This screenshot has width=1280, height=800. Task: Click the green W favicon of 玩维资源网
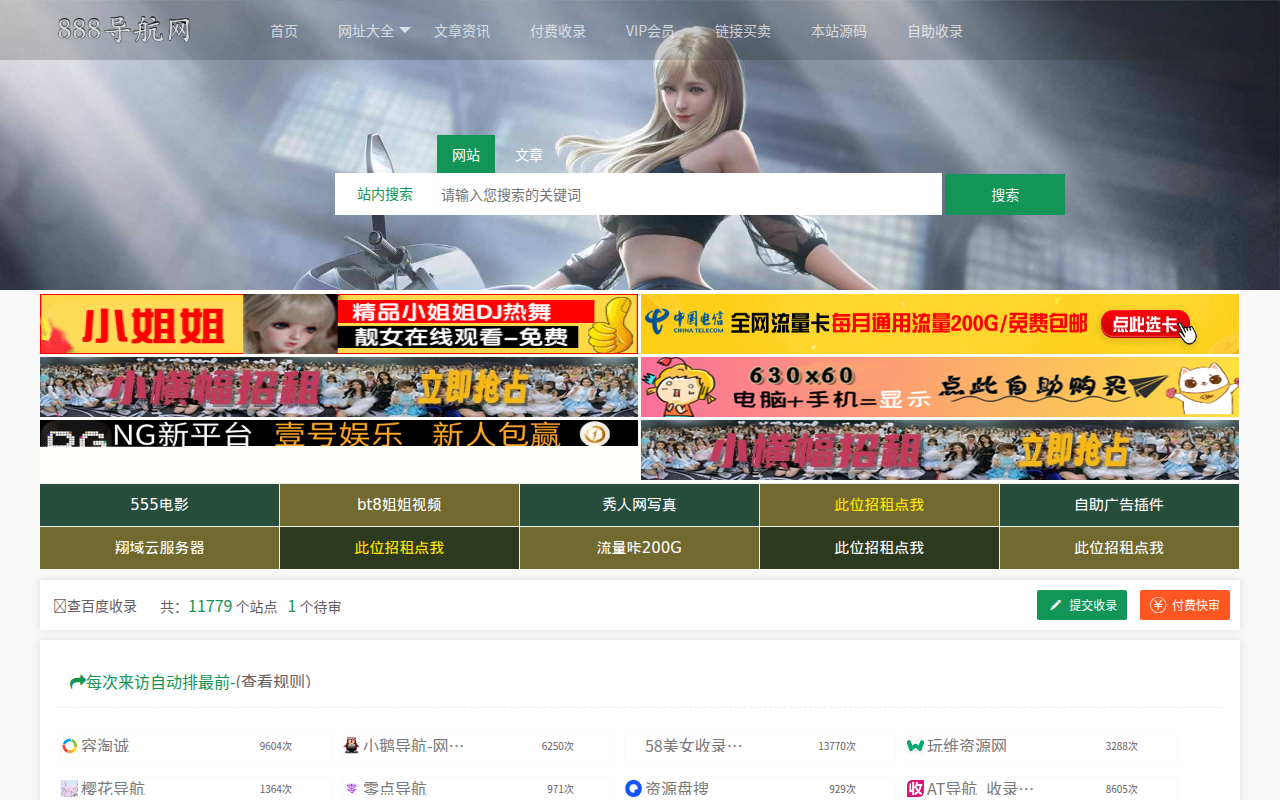click(915, 746)
